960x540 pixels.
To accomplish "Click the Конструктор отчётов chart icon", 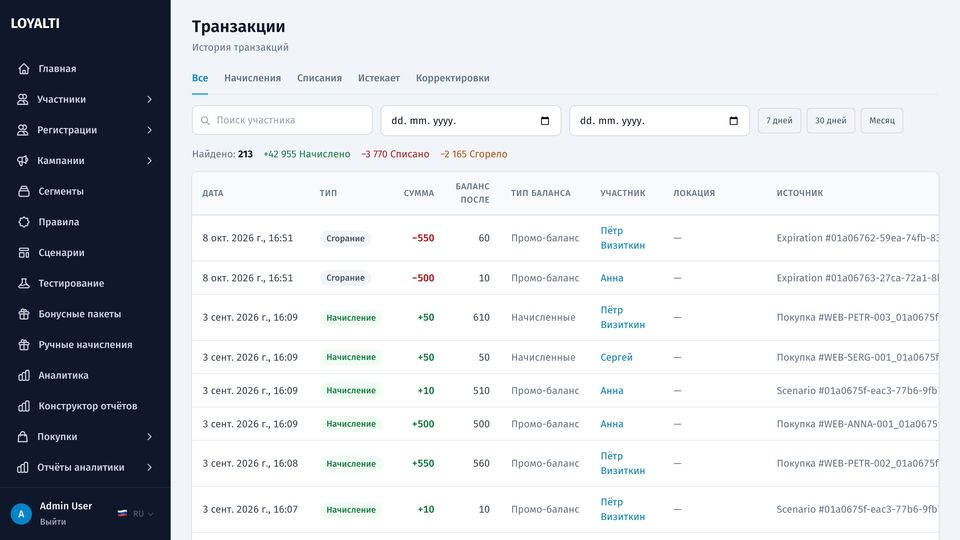I will 24,406.
